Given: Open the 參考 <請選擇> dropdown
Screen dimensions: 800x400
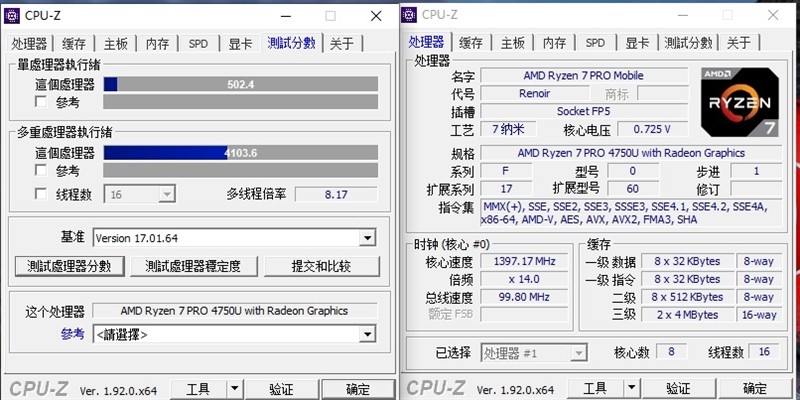Looking at the screenshot, I should (235, 335).
